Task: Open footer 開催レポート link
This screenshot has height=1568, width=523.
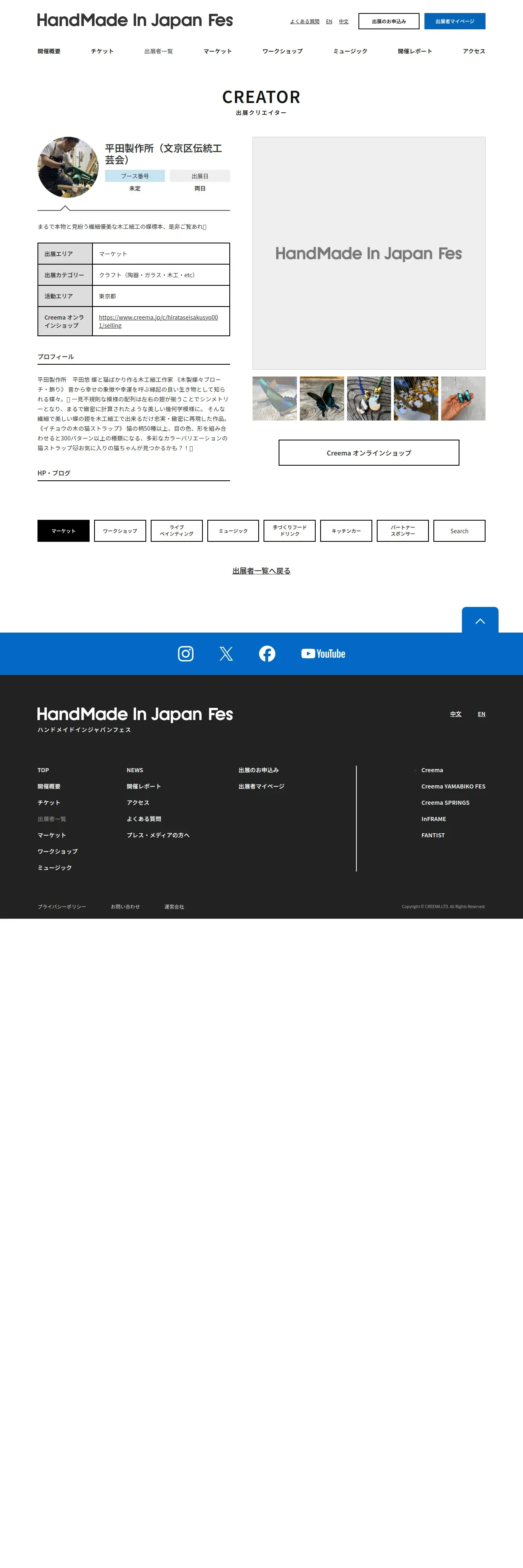Action: pyautogui.click(x=144, y=786)
